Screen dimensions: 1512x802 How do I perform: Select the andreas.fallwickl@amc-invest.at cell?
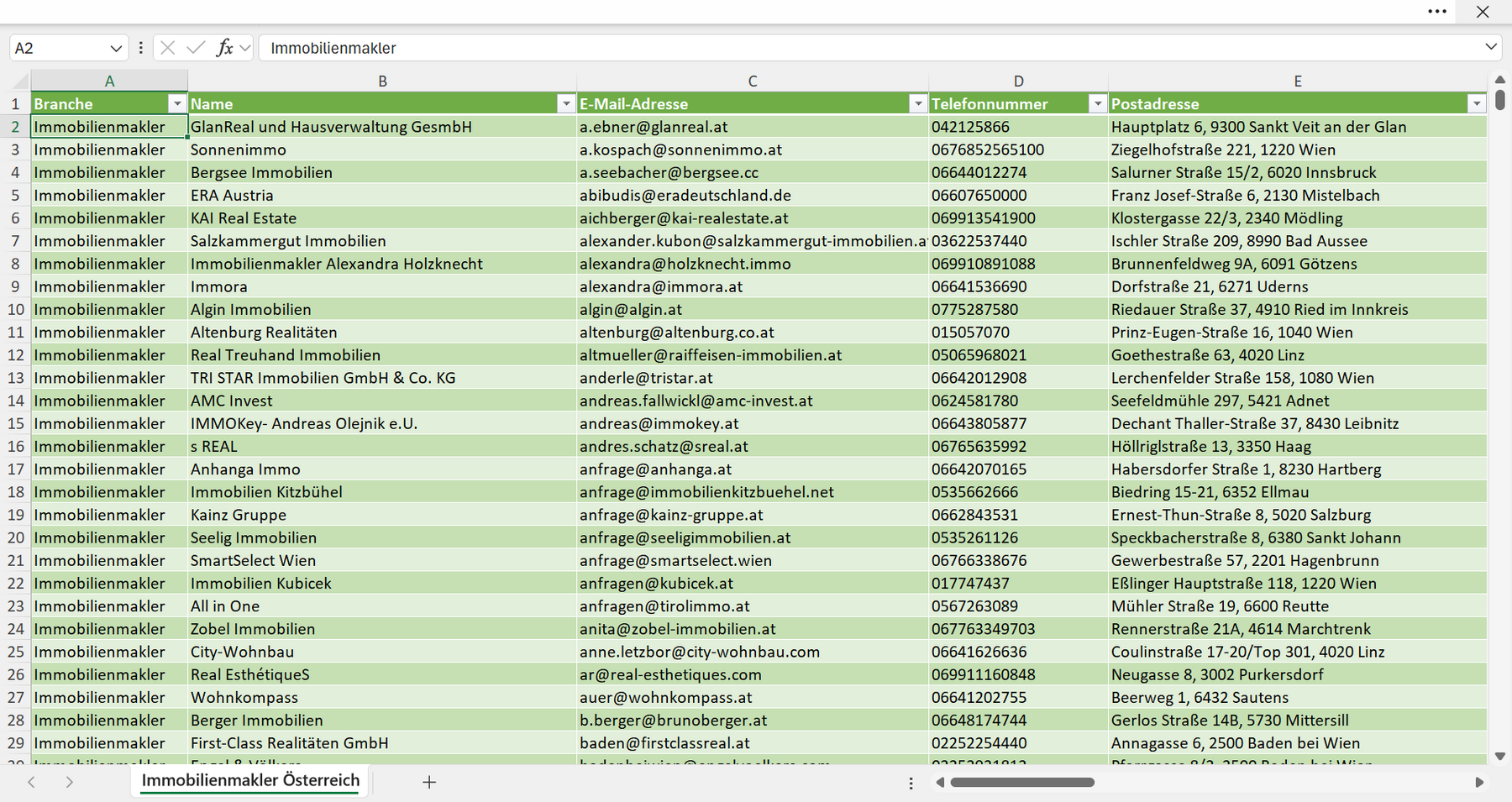(753, 401)
